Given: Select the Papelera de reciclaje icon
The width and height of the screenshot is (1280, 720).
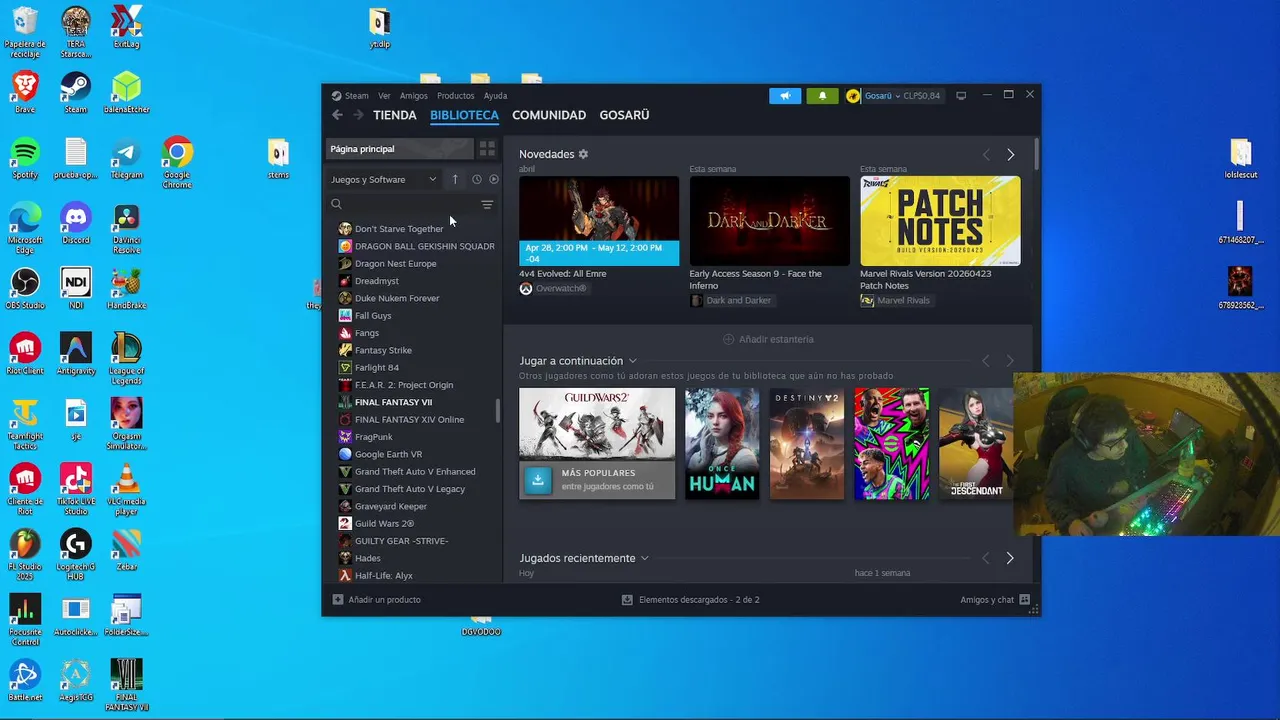Looking at the screenshot, I should [25, 32].
